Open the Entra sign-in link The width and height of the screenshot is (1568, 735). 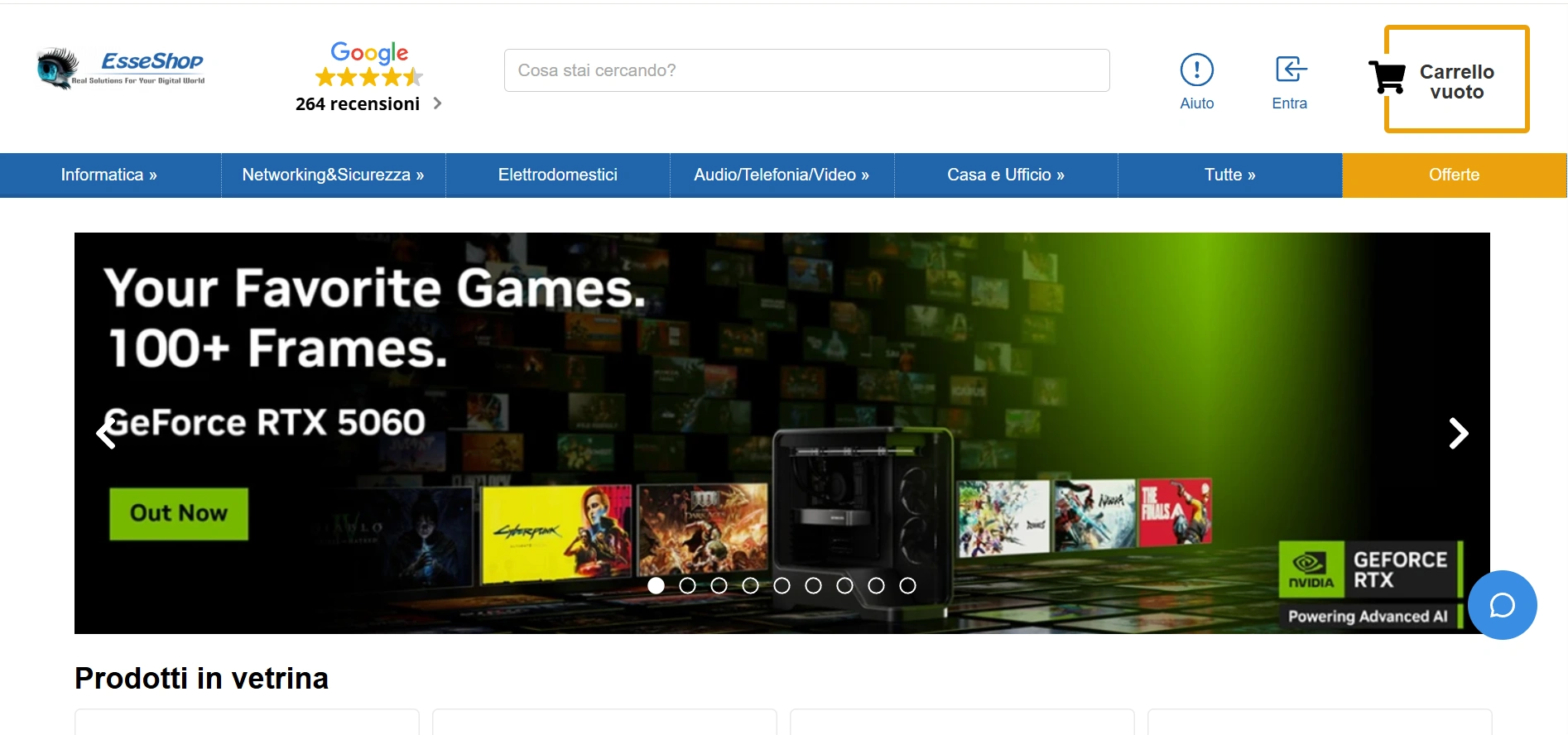click(x=1290, y=103)
